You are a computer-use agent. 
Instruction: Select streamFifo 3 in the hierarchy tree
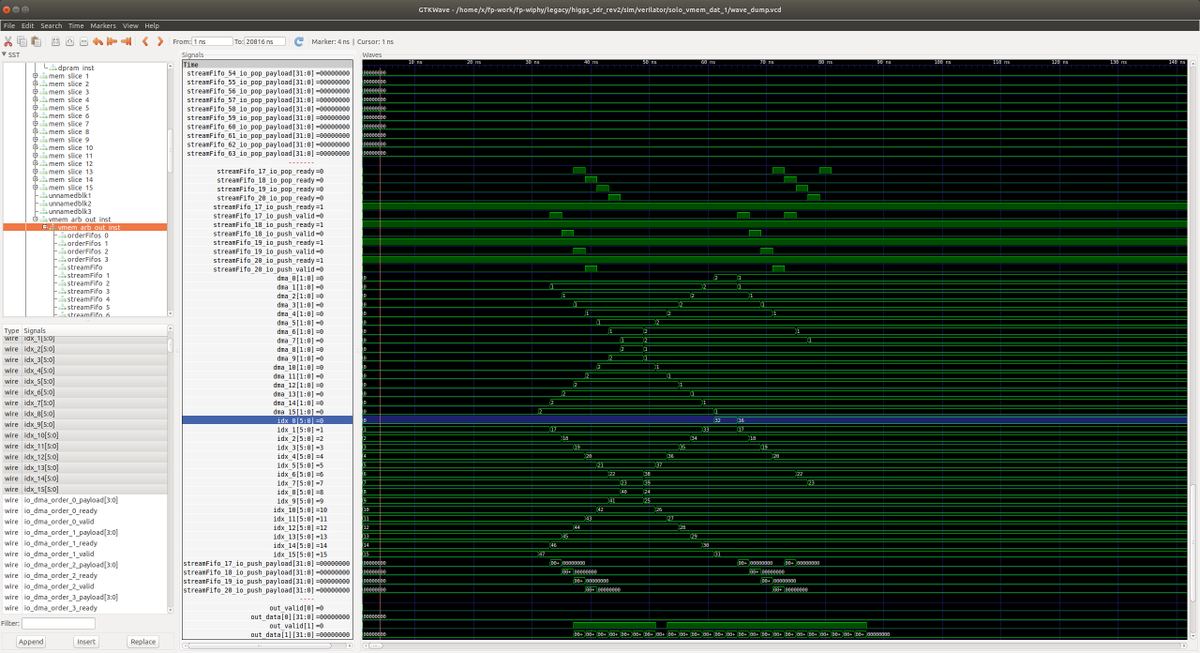pos(85,292)
